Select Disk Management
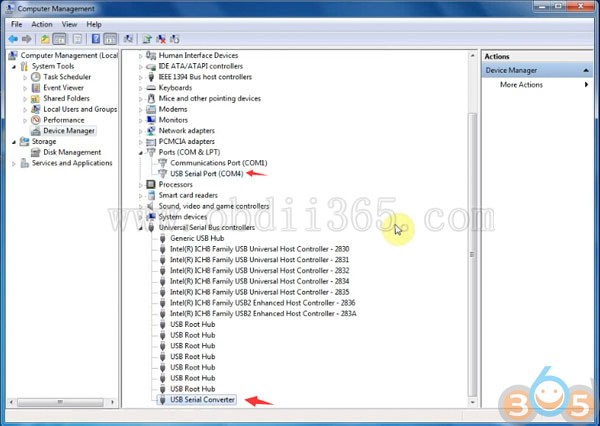600x426 pixels. [x=72, y=152]
